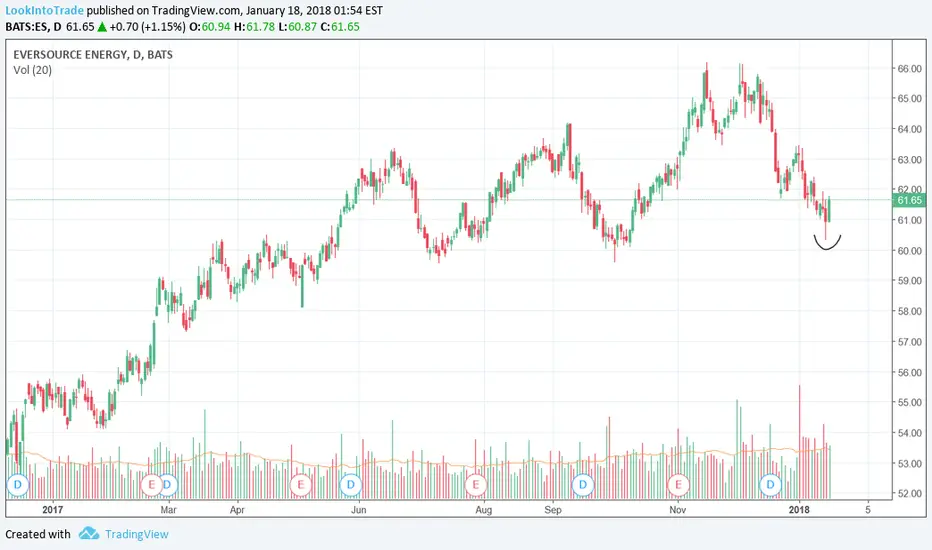Click the 64.00 price axis label
Screen dimensions: 932x550
click(910, 129)
